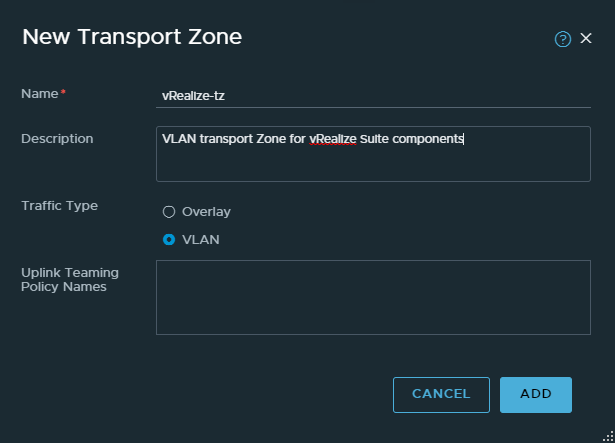This screenshot has width=615, height=443.
Task: Click the New Transport Zone title text
Action: click(132, 38)
